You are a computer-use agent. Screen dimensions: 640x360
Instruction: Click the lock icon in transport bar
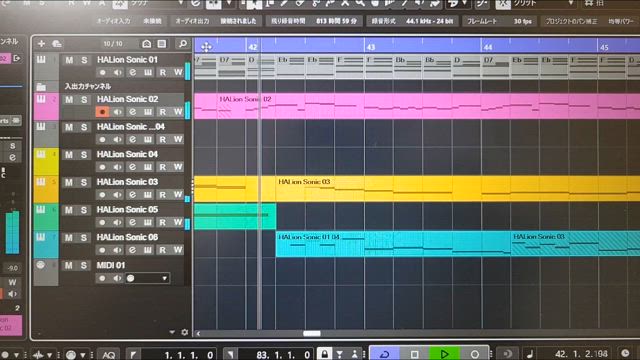click(x=324, y=354)
